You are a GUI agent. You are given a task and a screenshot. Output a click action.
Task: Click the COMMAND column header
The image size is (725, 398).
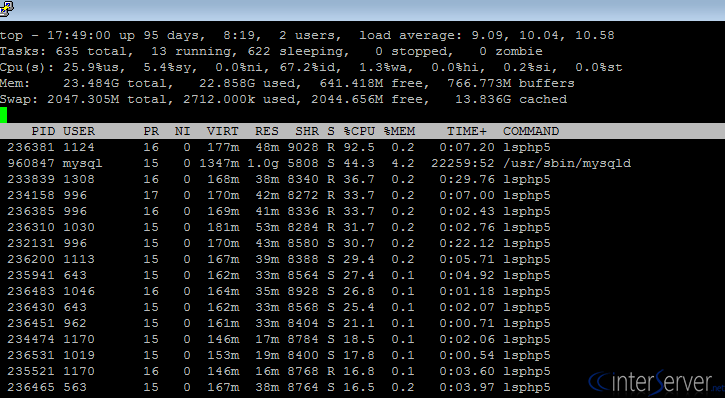click(x=531, y=131)
